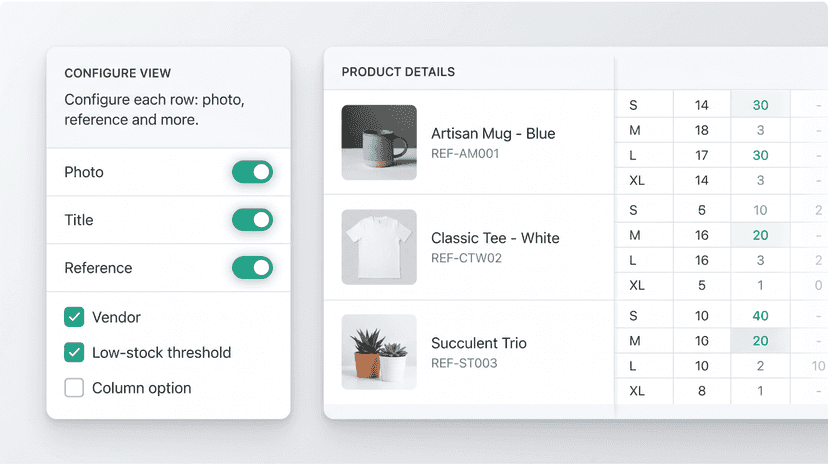The height and width of the screenshot is (466, 828).
Task: Turn off the Photo toggle
Action: (x=252, y=172)
